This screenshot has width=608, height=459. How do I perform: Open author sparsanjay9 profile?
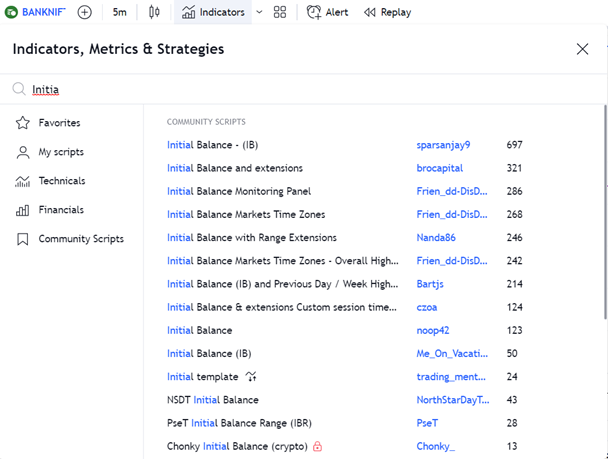pyautogui.click(x=443, y=145)
